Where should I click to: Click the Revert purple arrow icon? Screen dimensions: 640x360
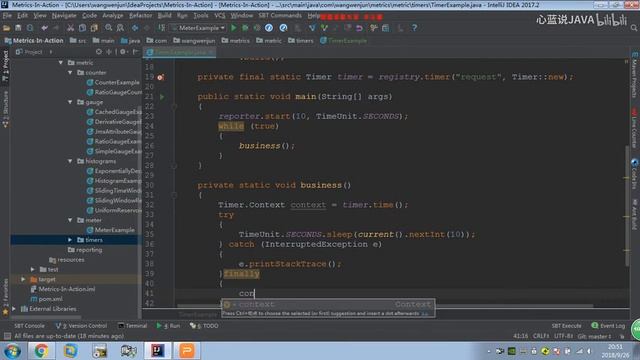point(359,28)
